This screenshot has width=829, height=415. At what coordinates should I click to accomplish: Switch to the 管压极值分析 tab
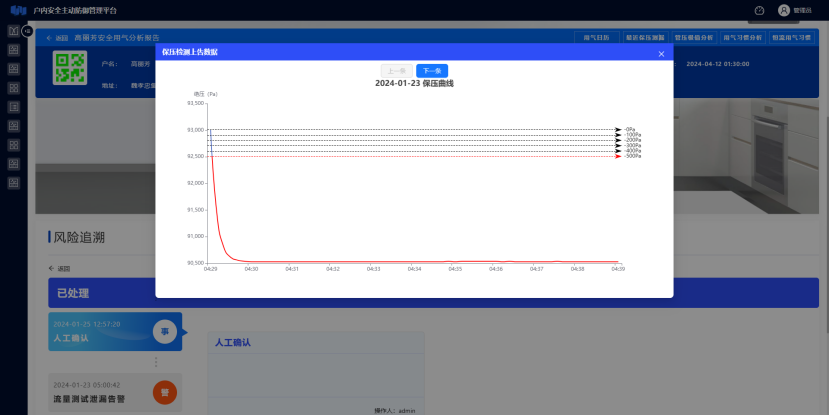coord(694,38)
